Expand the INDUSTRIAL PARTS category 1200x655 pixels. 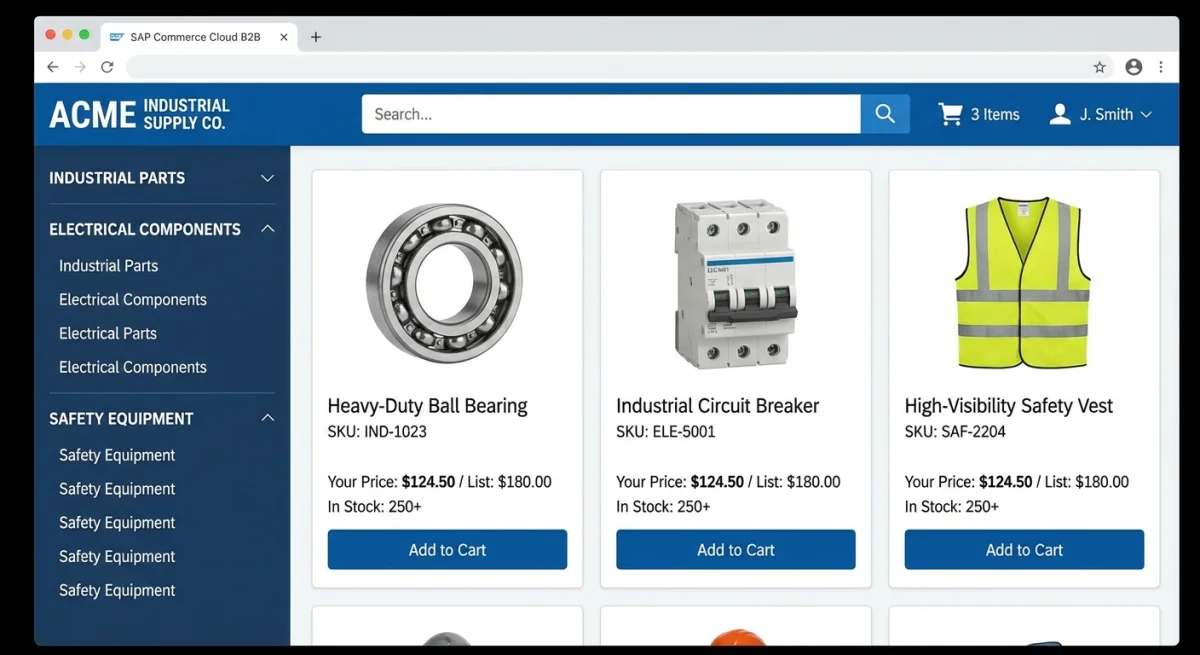[x=267, y=177]
